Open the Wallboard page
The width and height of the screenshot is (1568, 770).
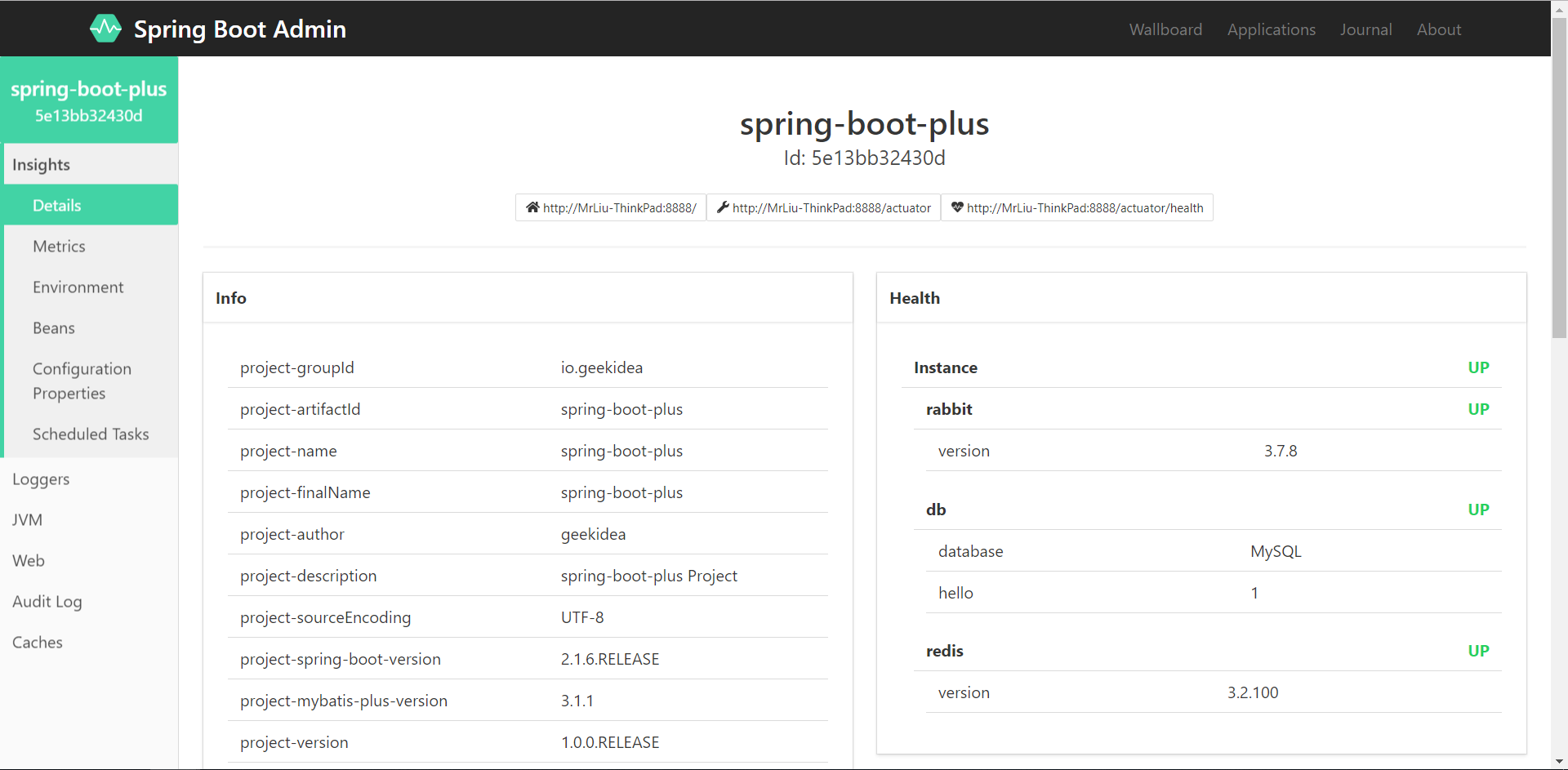1165,29
